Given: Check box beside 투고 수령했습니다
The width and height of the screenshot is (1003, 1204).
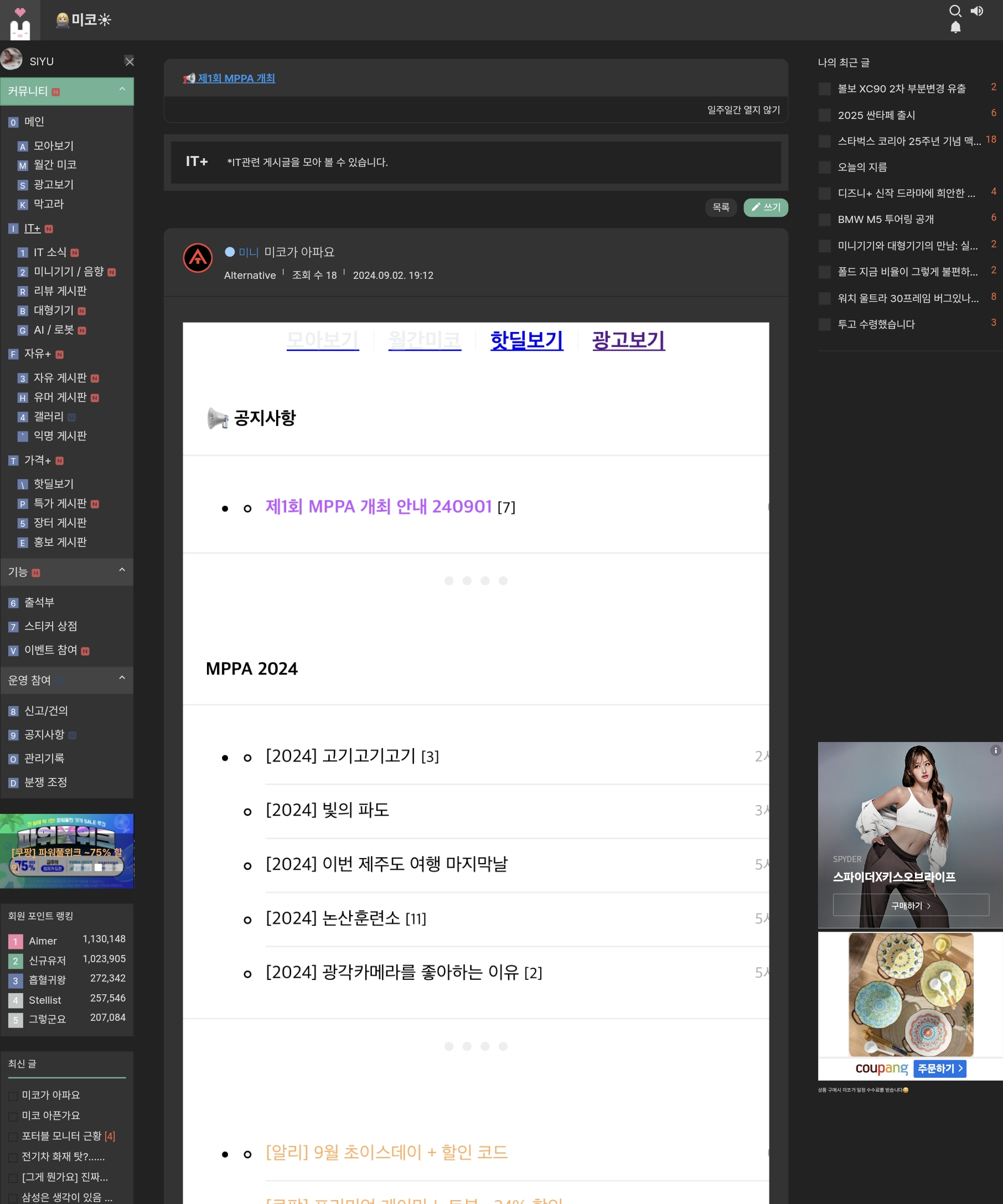Looking at the screenshot, I should tap(825, 324).
